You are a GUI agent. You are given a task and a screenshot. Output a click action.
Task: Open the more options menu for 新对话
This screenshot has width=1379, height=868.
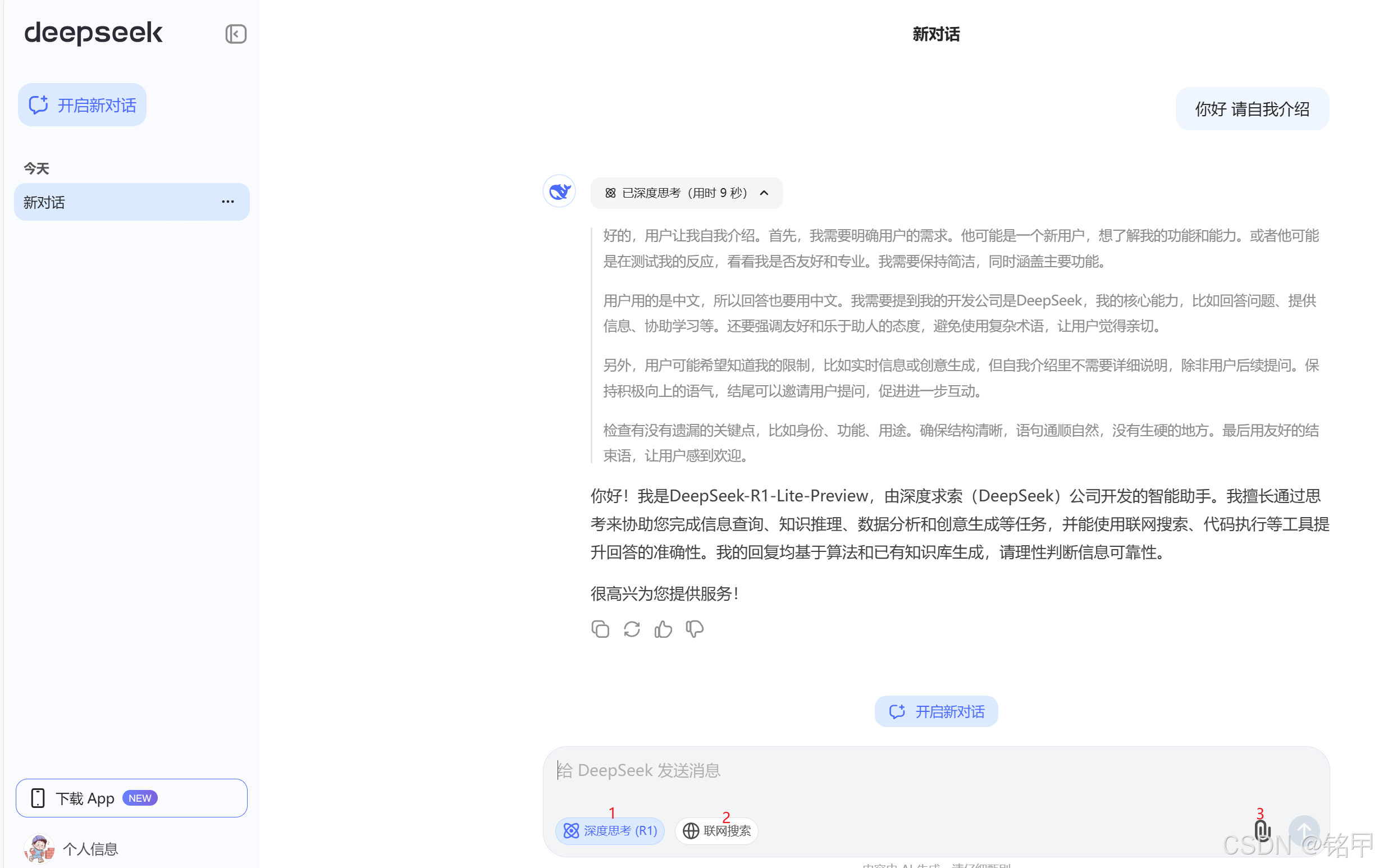pyautogui.click(x=228, y=202)
